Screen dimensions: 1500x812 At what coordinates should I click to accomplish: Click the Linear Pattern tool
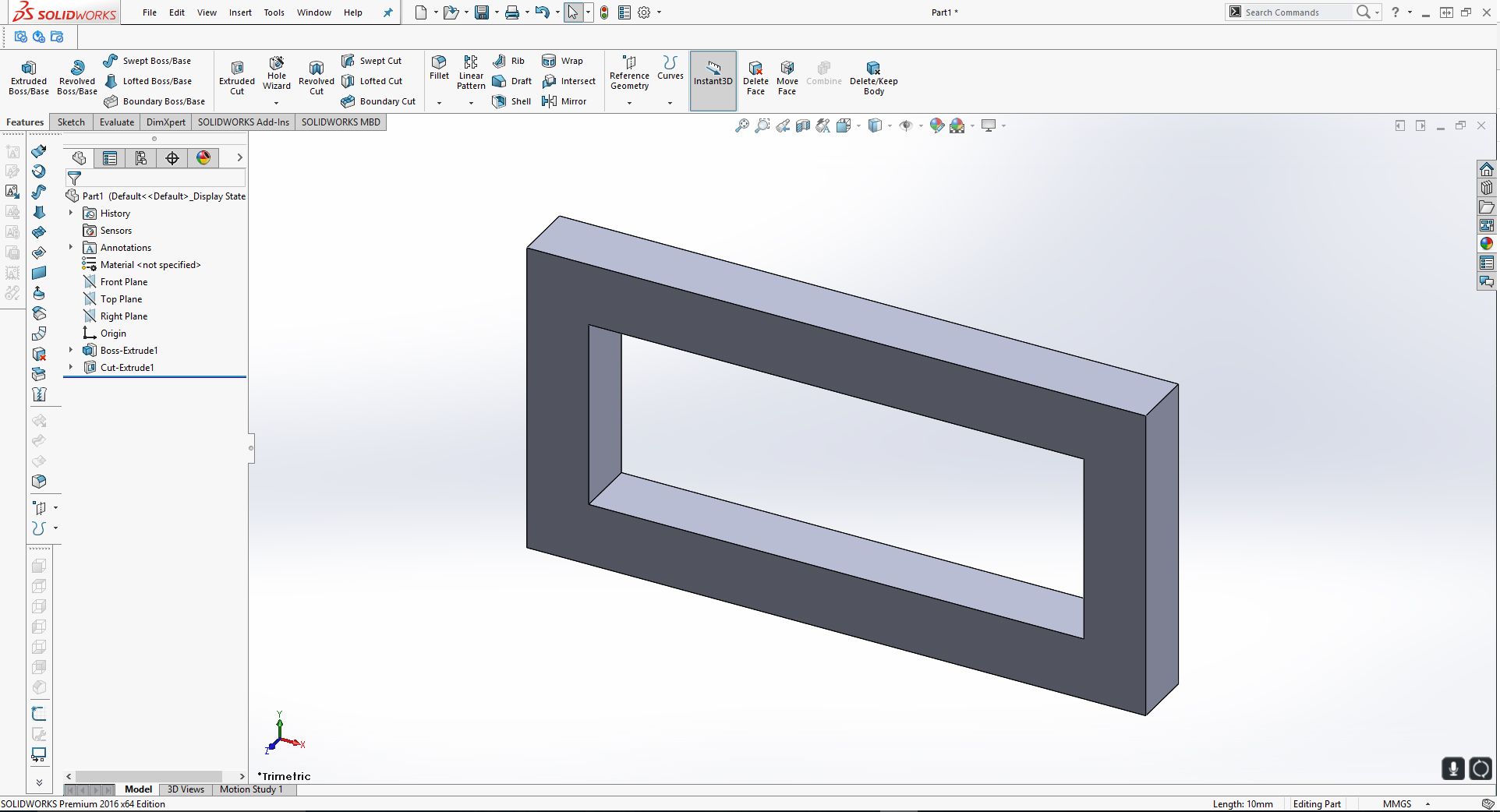471,72
